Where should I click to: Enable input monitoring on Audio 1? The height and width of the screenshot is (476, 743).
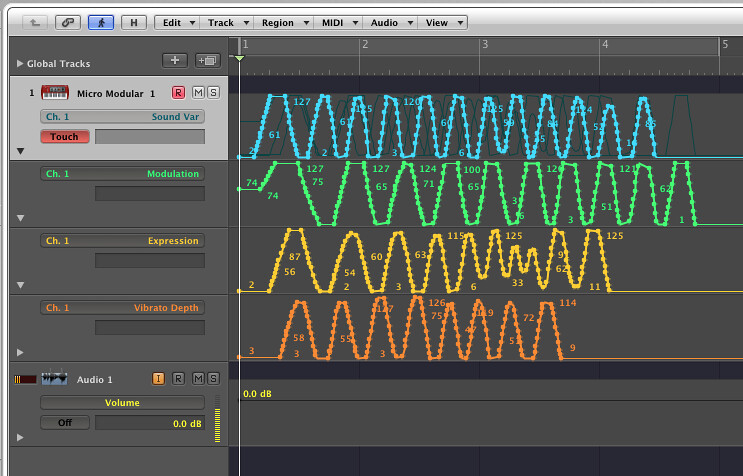click(158, 378)
